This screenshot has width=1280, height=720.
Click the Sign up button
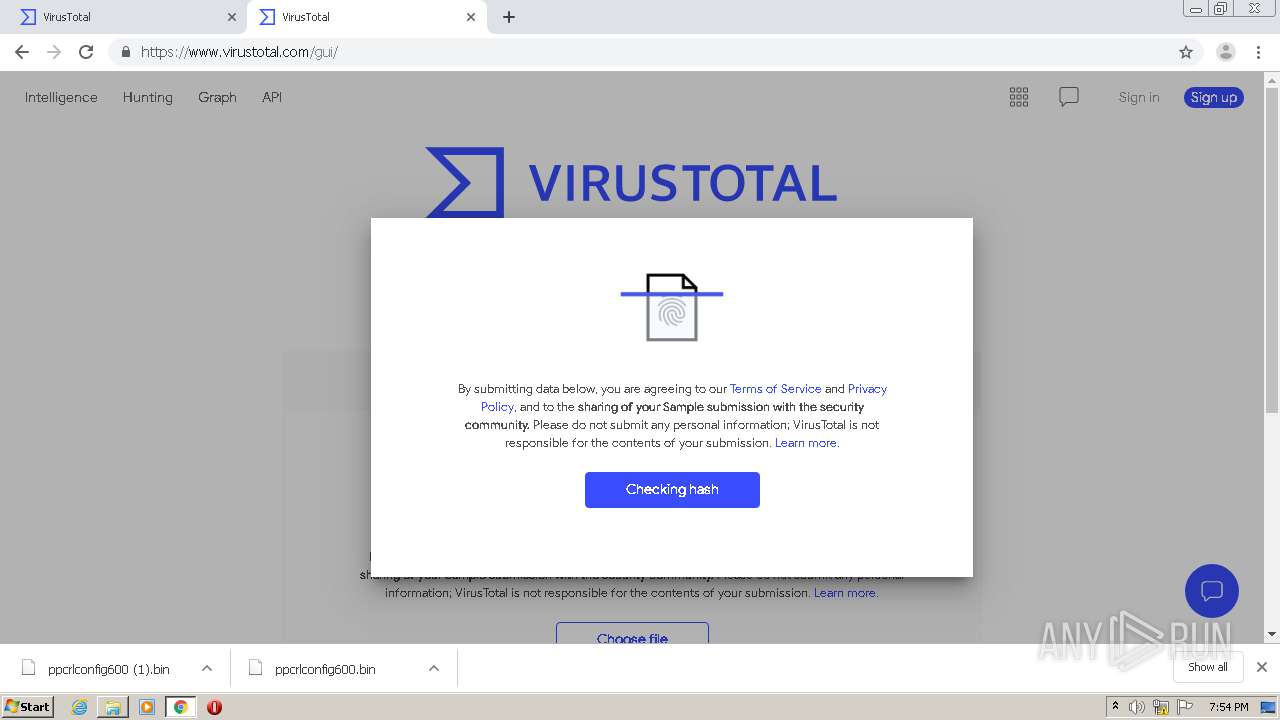coord(1214,97)
